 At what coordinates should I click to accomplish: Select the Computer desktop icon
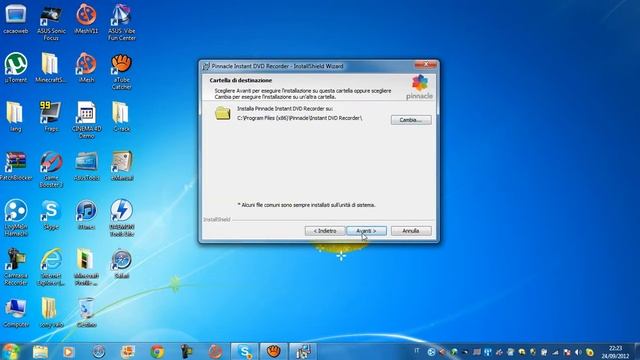[16, 313]
